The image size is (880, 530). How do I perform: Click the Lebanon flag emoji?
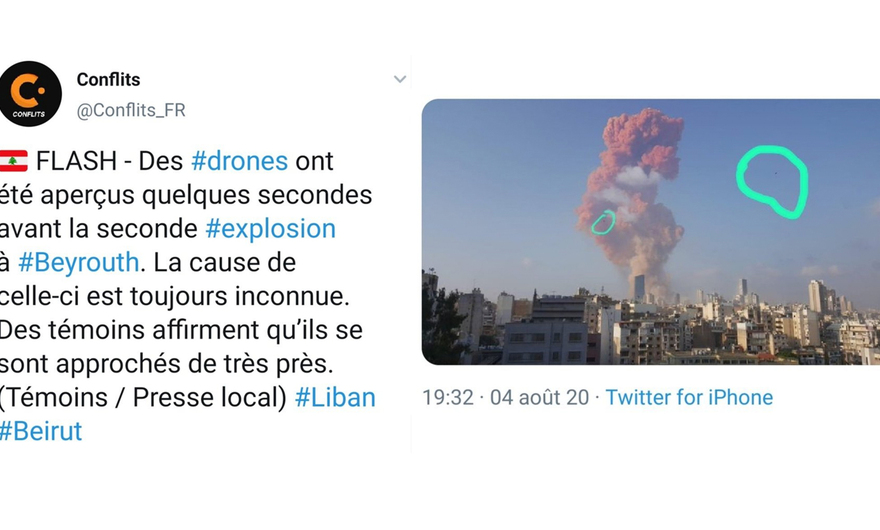[x=13, y=161]
